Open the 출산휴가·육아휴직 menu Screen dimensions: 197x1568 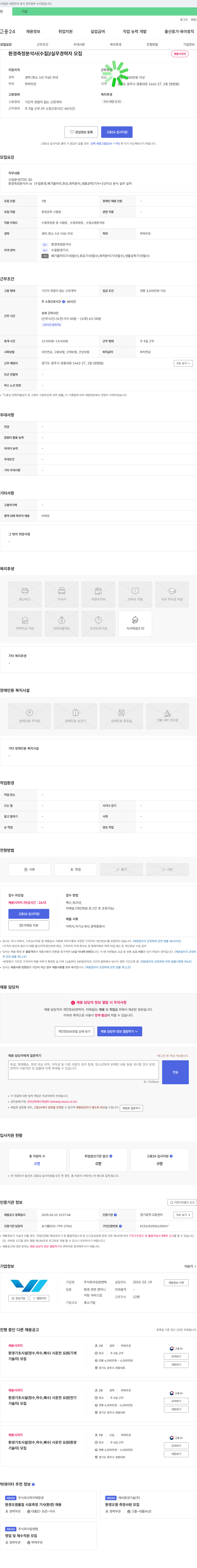179,32
